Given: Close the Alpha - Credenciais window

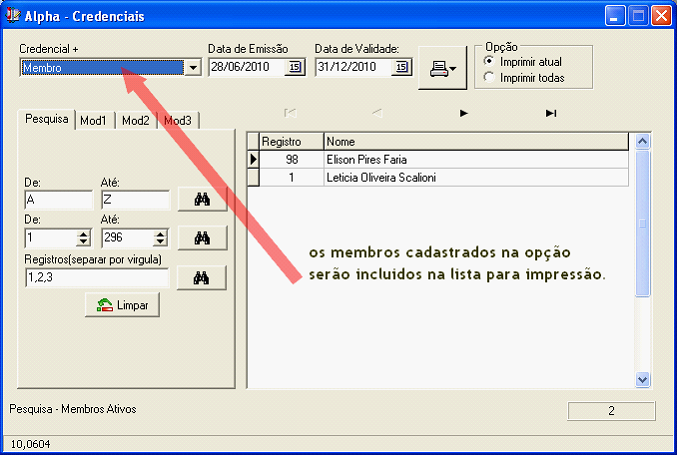Looking at the screenshot, I should pos(661,16).
